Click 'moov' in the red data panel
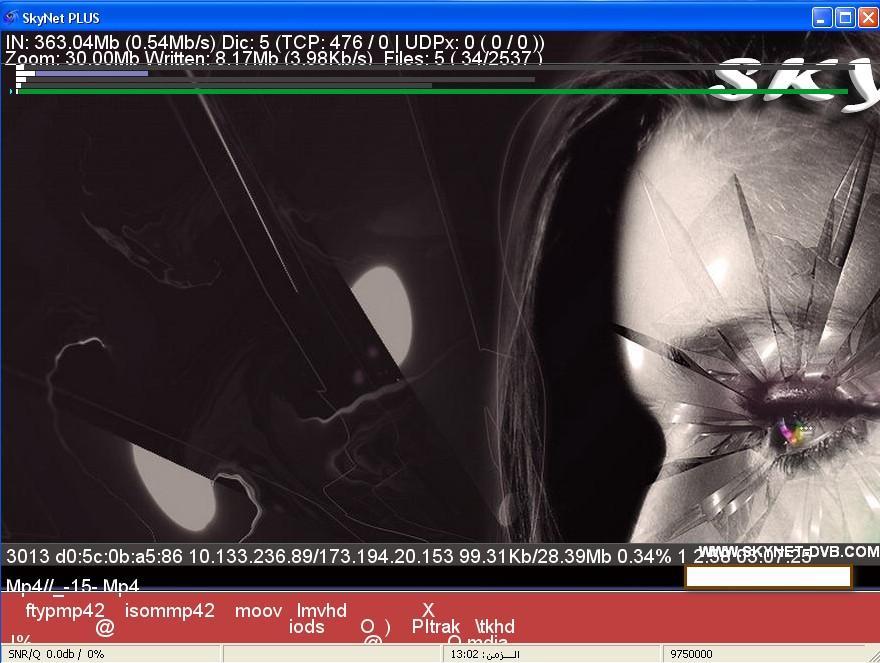880x663 pixels. coord(258,610)
